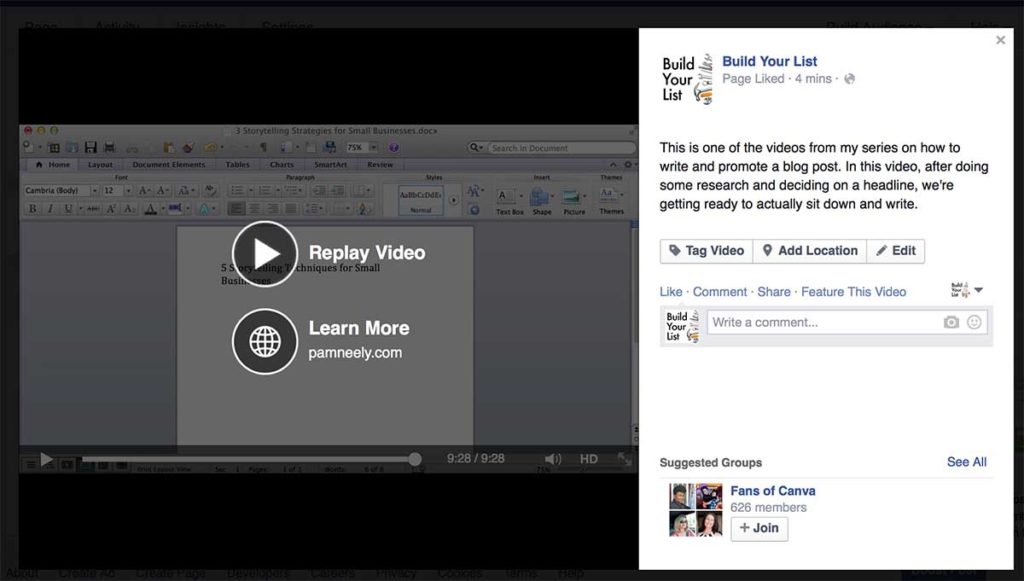Toggle HD video quality
Viewport: 1024px width, 581px height.
[x=588, y=459]
